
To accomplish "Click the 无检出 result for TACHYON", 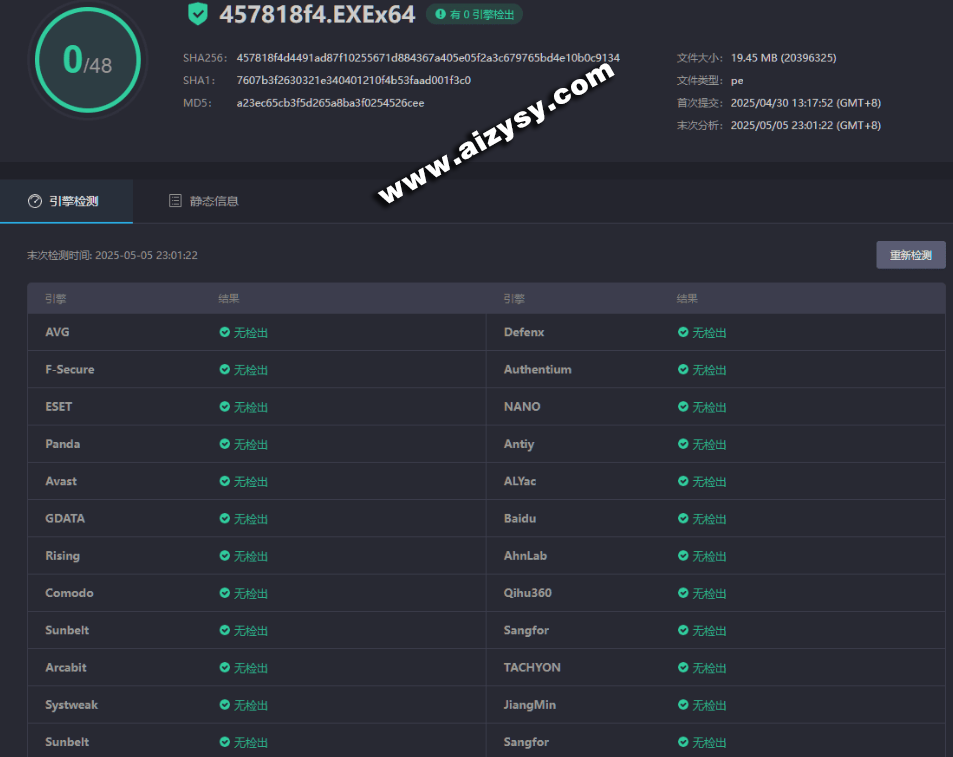I will 709,668.
